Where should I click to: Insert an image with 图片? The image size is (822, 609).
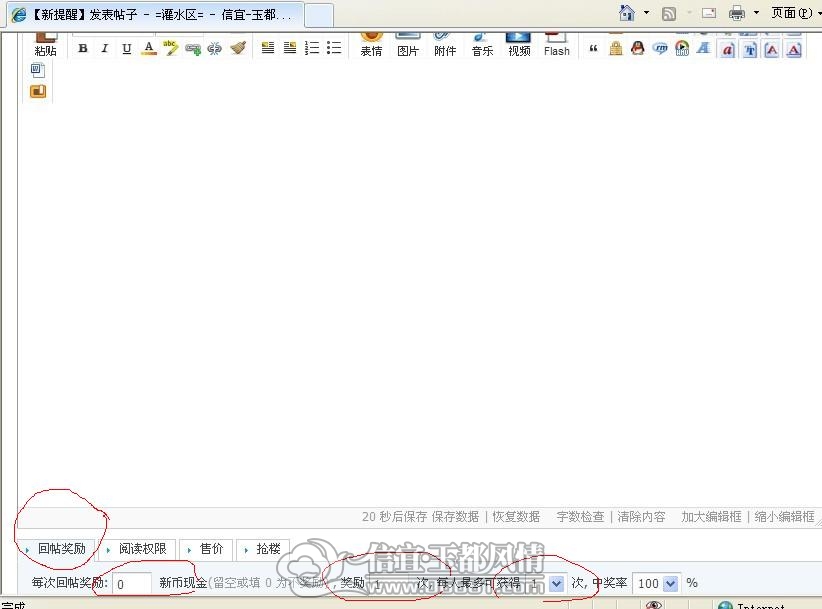tap(408, 45)
